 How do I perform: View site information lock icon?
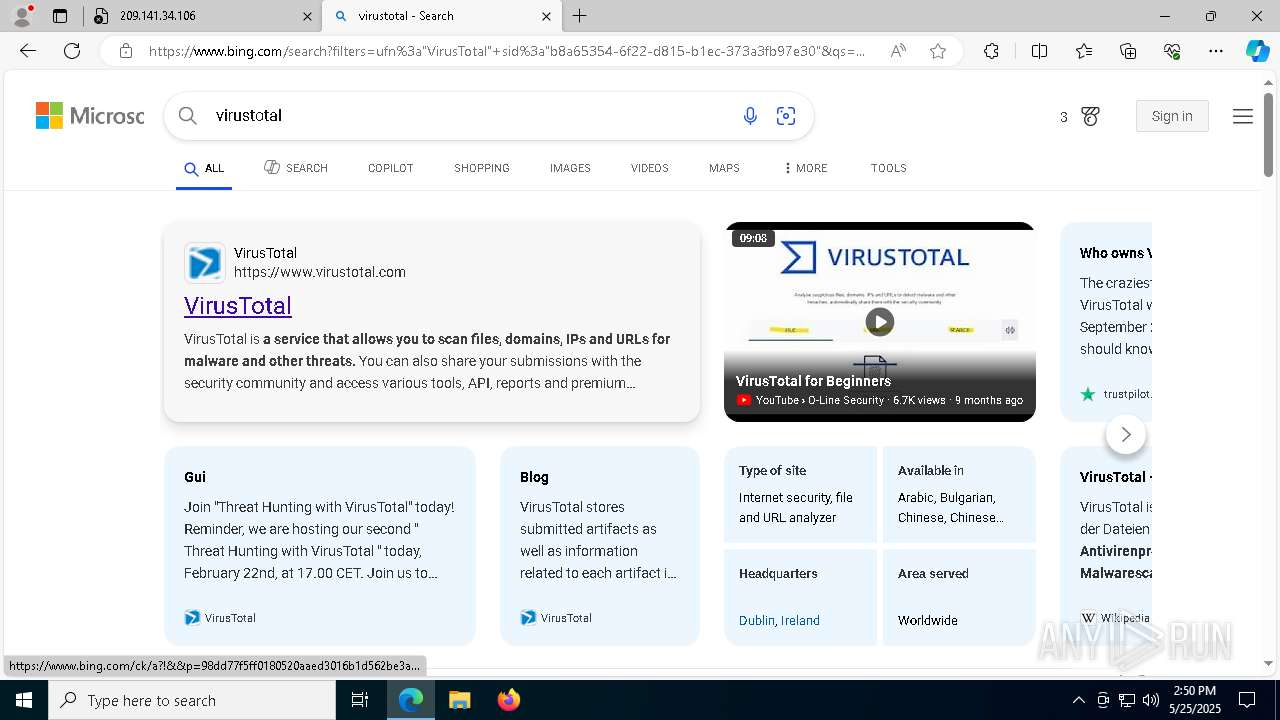pos(126,51)
